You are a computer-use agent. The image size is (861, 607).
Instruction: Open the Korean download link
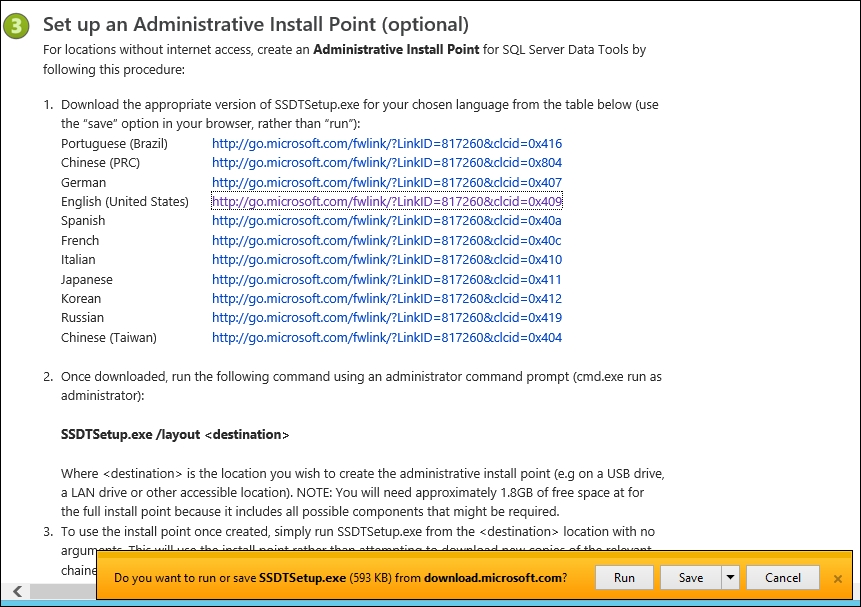click(386, 298)
